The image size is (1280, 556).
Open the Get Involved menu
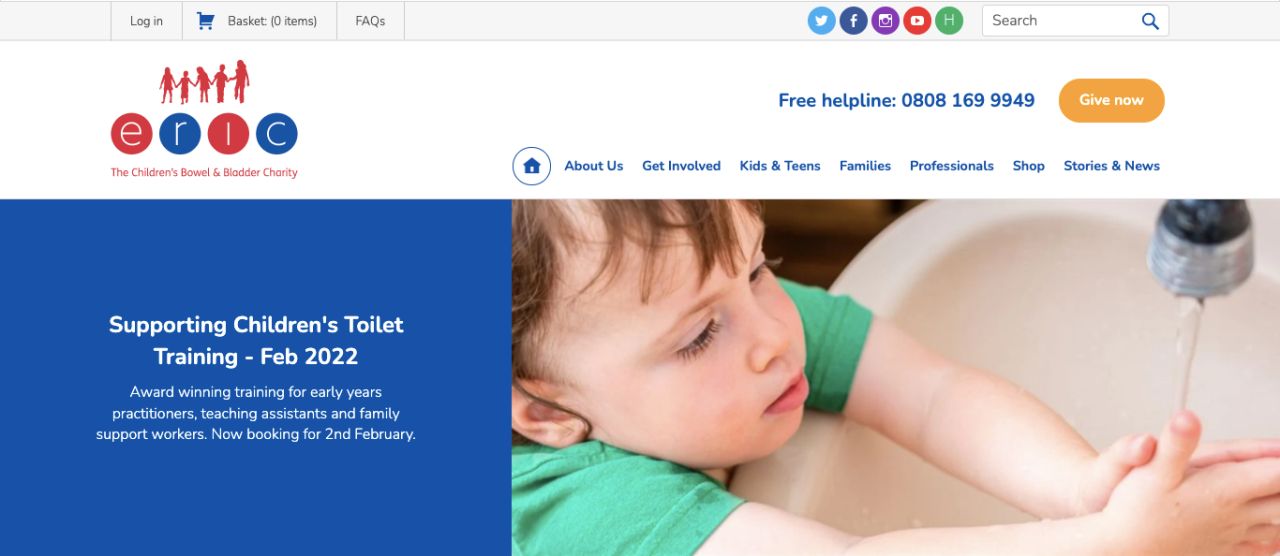[681, 166]
